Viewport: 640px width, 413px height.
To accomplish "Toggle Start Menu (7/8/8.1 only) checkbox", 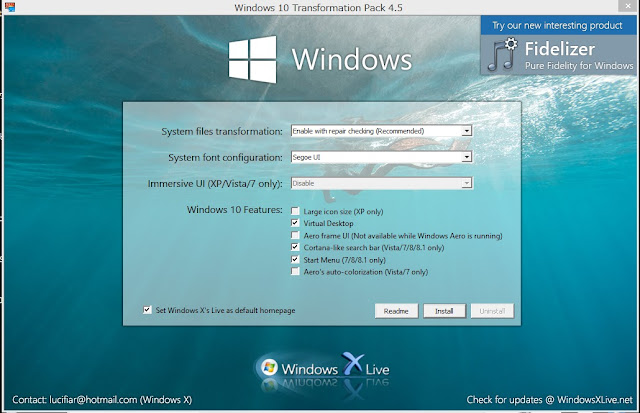I will [x=295, y=259].
